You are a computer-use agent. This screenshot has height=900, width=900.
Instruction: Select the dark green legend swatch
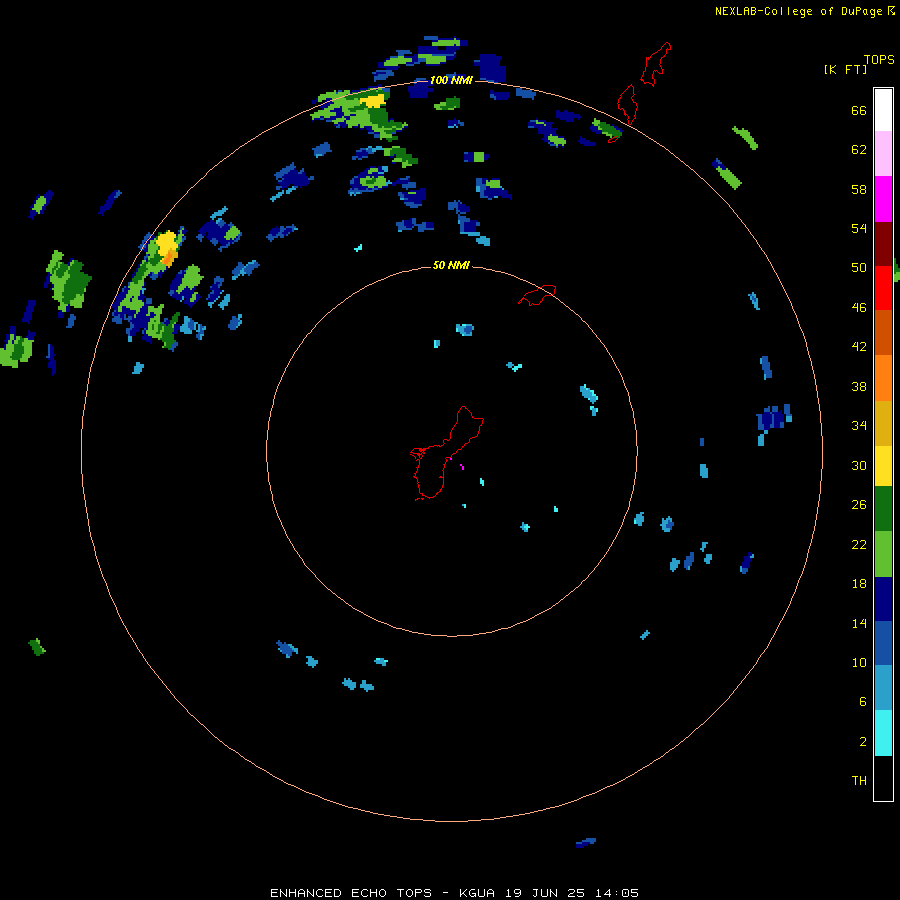click(883, 509)
